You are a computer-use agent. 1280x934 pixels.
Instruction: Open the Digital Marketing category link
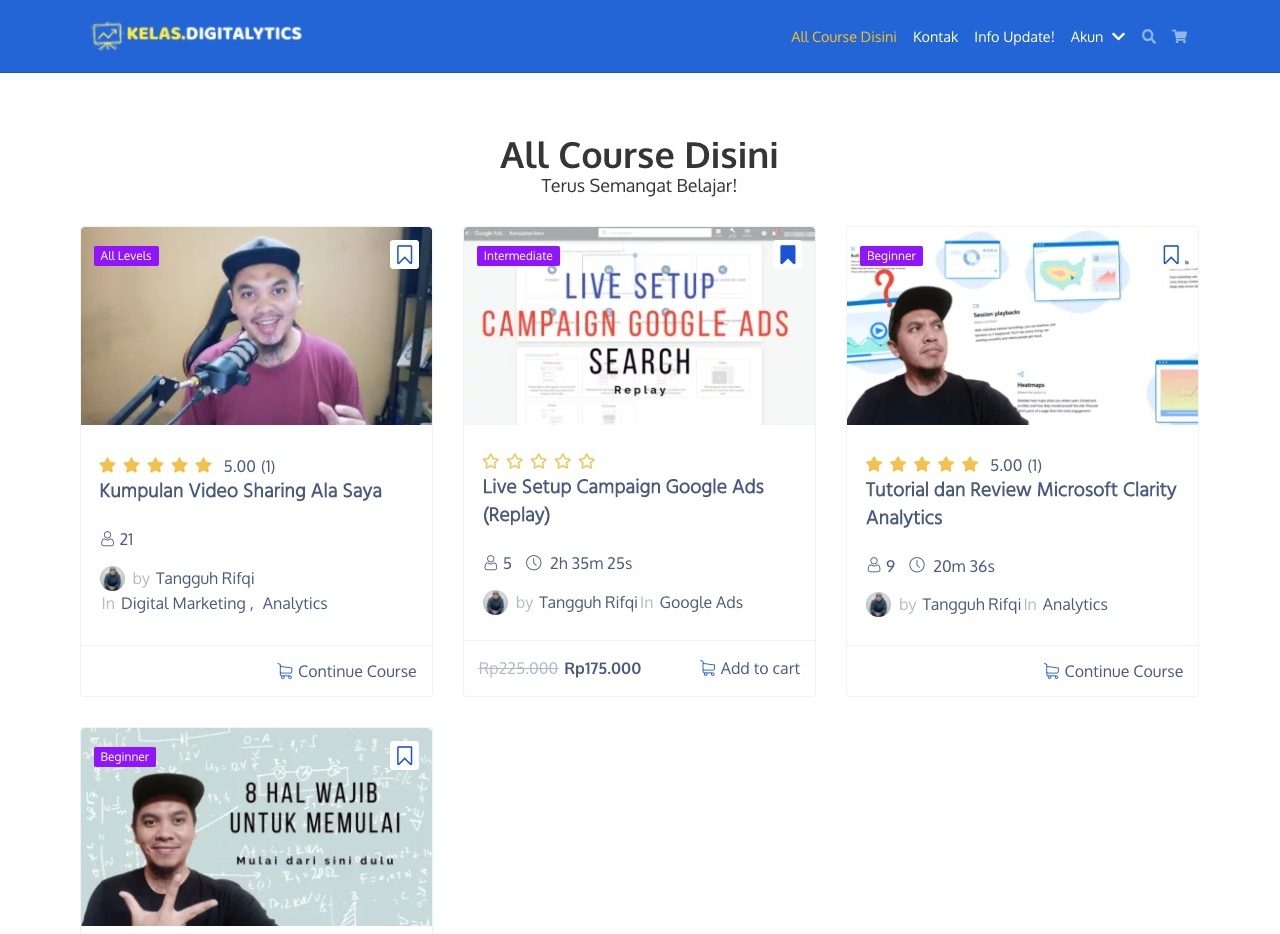click(x=183, y=603)
